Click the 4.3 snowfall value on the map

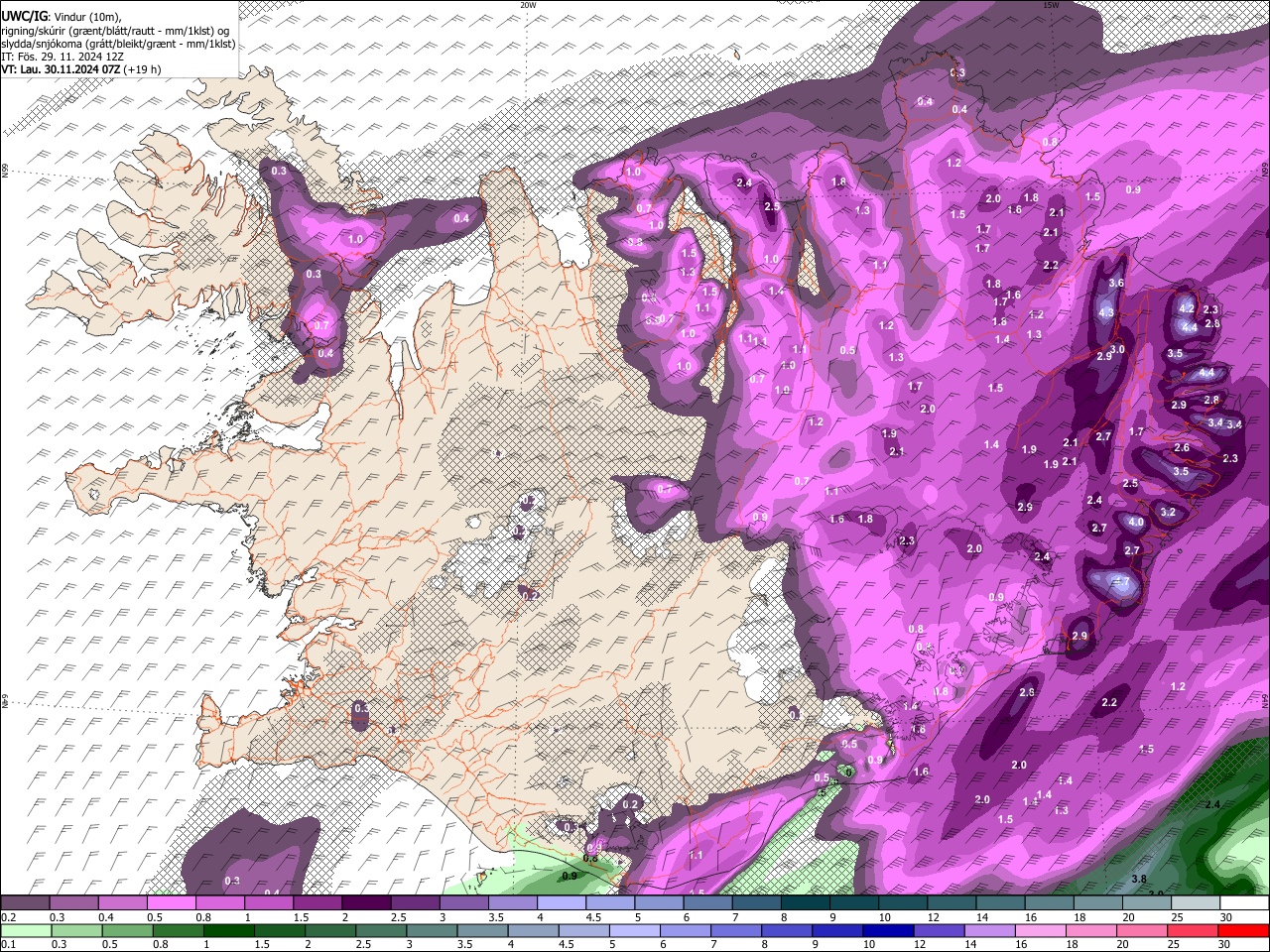coord(1107,312)
